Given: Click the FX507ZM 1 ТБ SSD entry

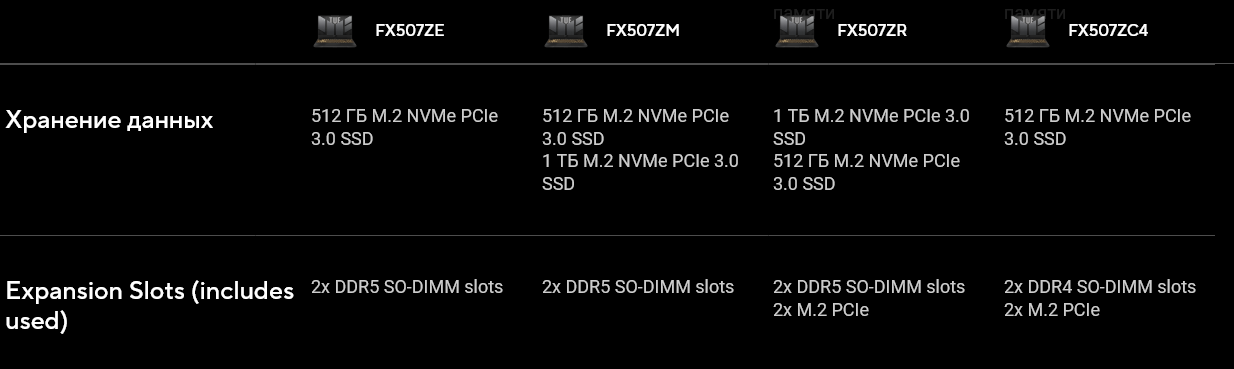Looking at the screenshot, I should pos(640,172).
